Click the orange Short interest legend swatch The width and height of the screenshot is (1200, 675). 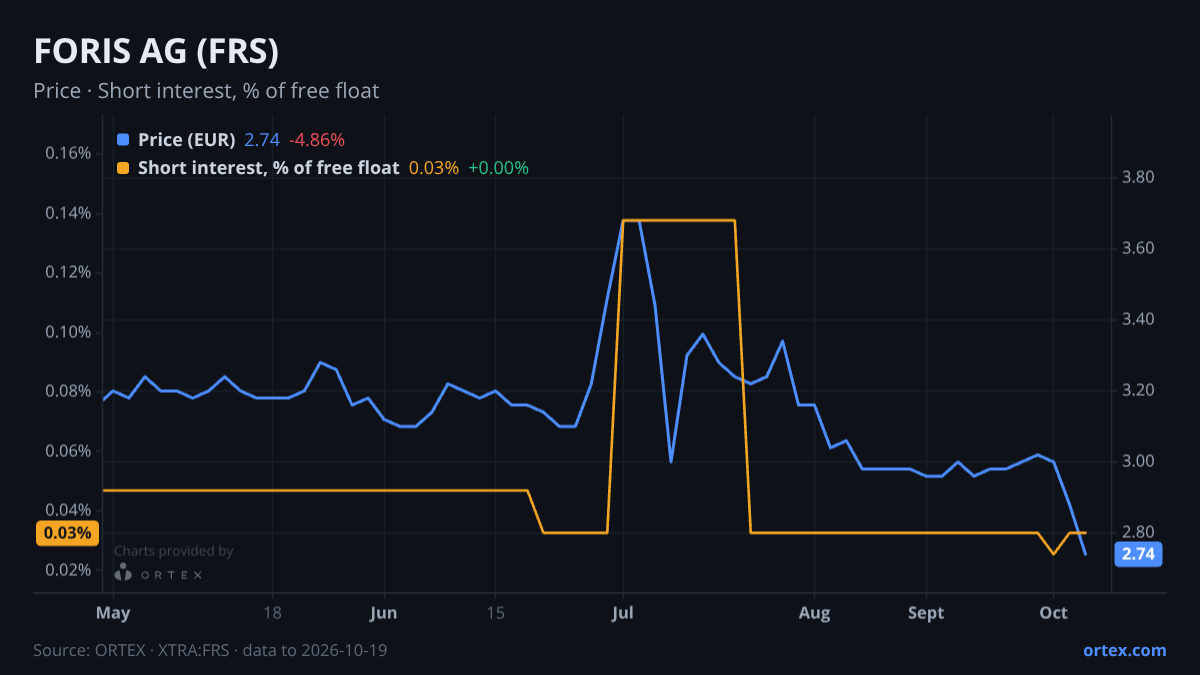tap(123, 168)
